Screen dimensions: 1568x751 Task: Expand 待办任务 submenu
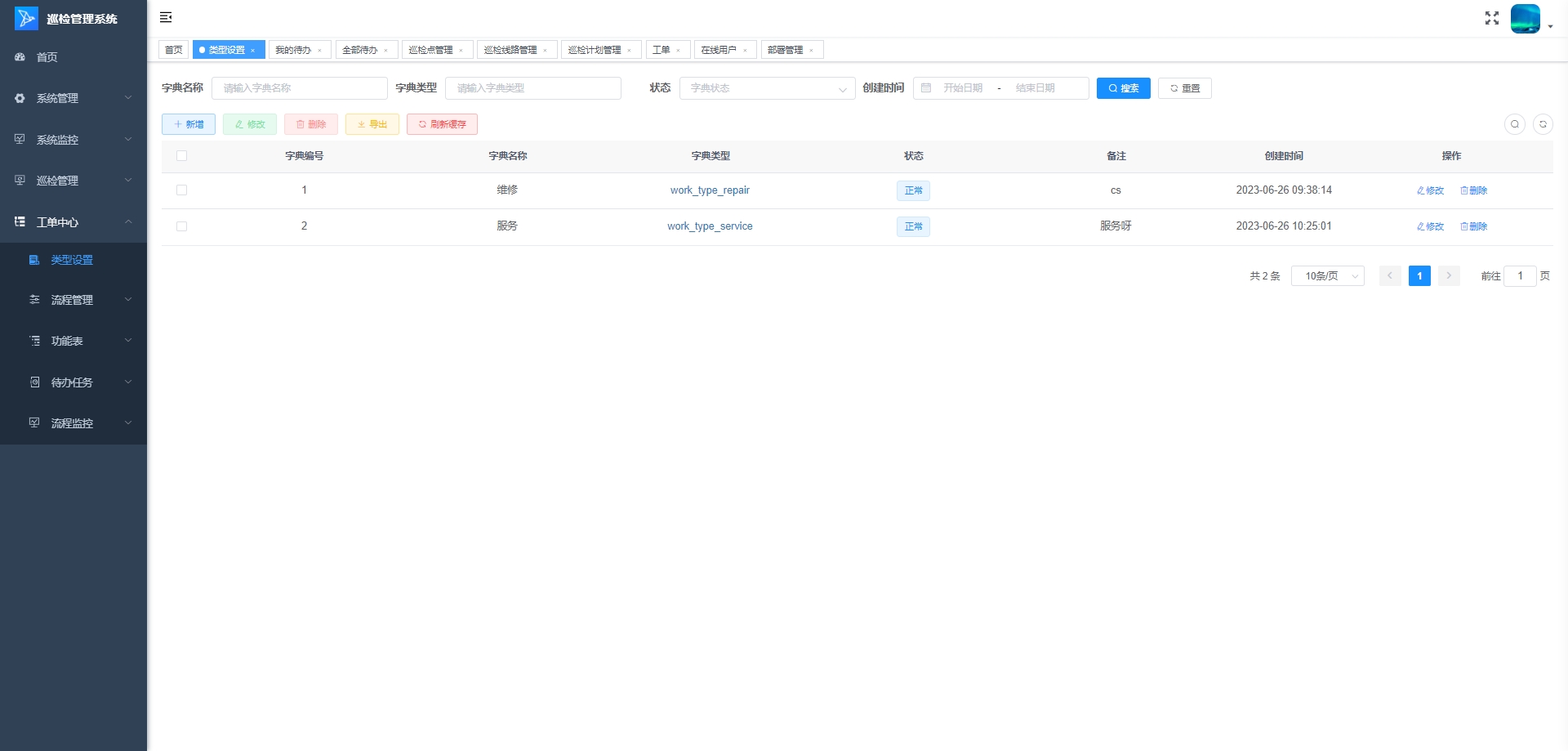click(x=73, y=382)
